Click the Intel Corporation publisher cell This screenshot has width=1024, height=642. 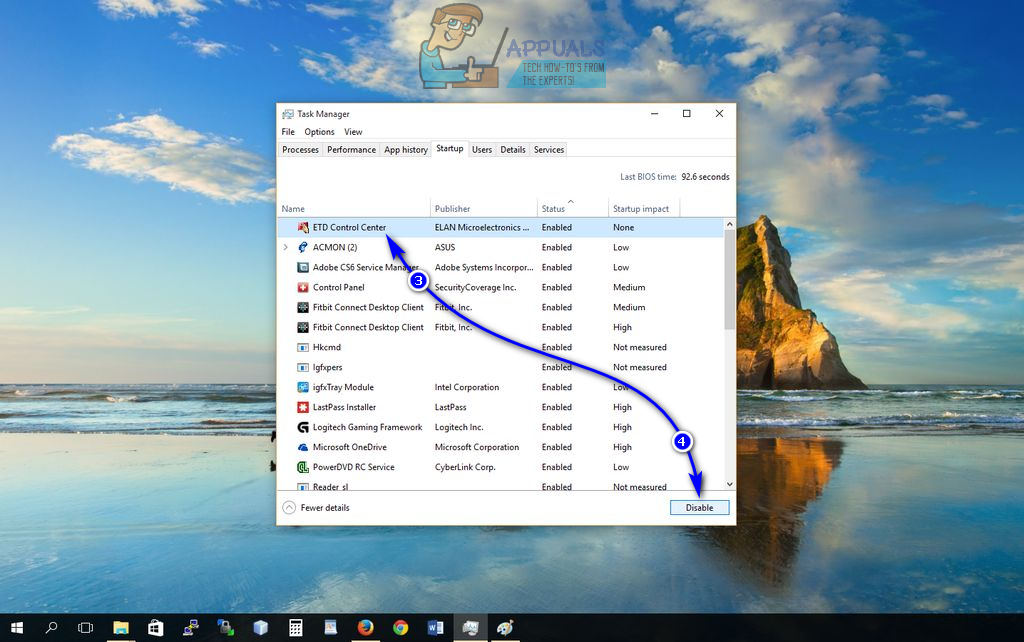tap(467, 387)
